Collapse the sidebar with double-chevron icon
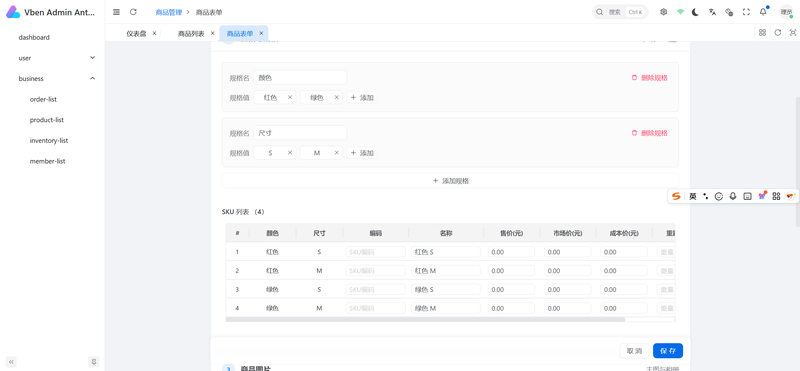This screenshot has width=800, height=371. [11, 361]
